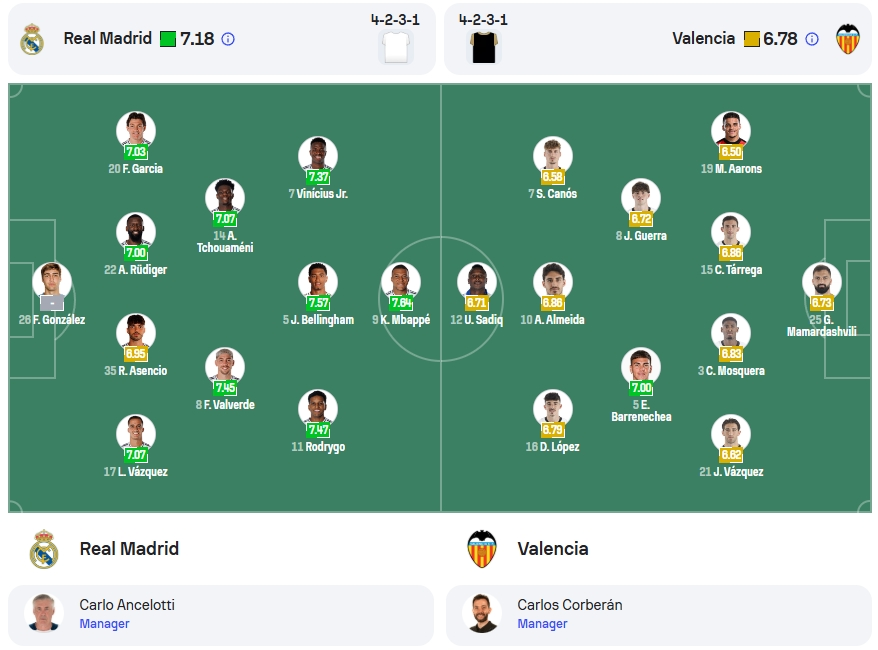Select U. Sadiq's player photo
The width and height of the screenshot is (878, 650).
click(x=477, y=282)
